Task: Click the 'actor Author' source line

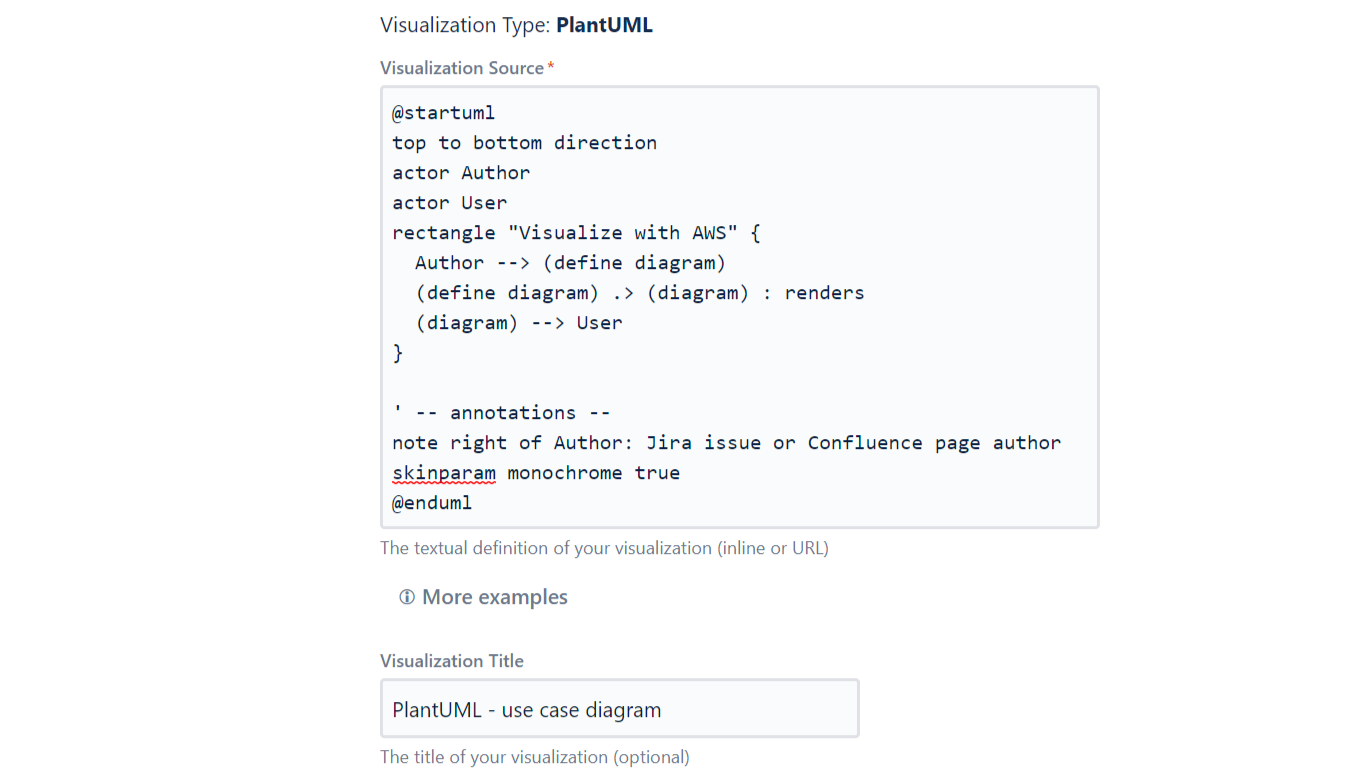Action: [461, 173]
